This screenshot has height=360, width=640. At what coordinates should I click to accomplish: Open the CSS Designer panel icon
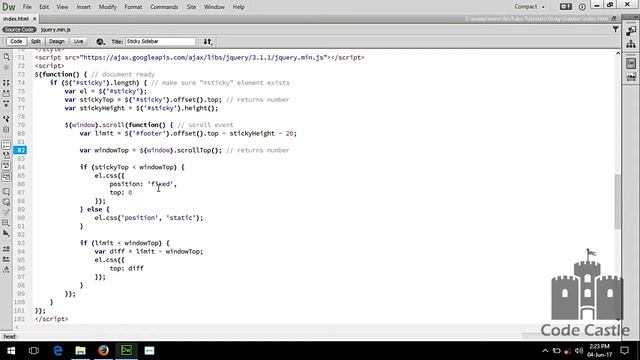tap(631, 63)
